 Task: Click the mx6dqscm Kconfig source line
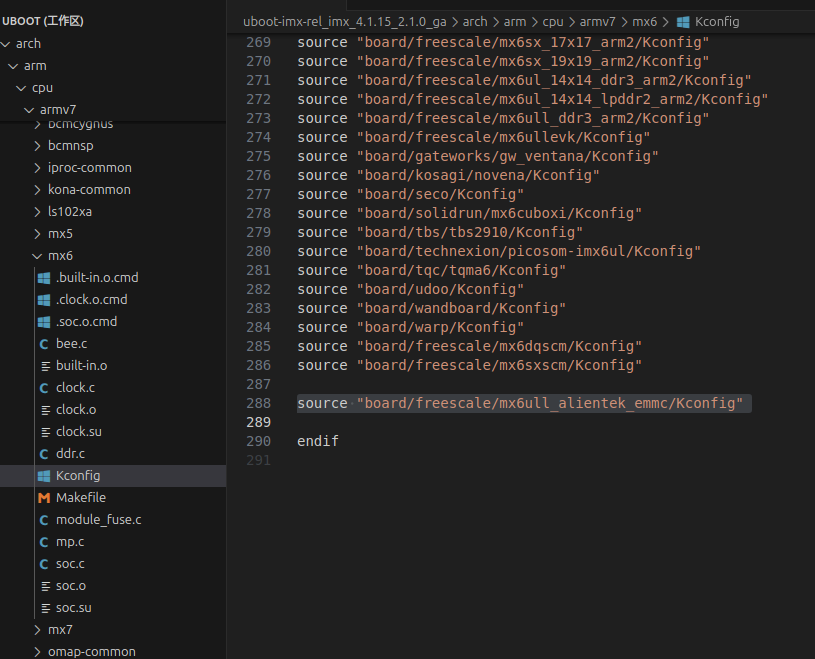coord(469,346)
